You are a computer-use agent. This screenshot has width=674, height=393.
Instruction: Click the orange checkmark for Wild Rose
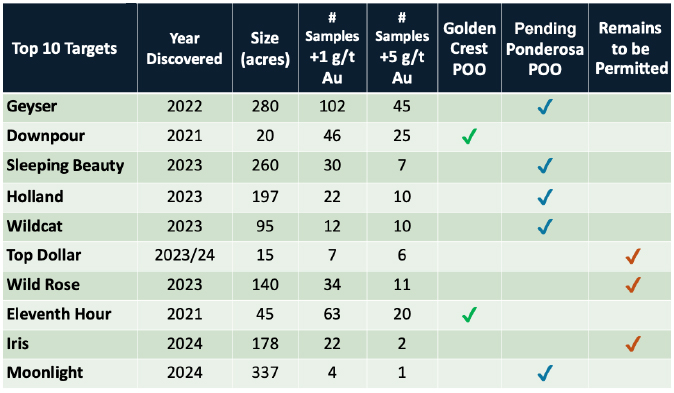(x=633, y=285)
